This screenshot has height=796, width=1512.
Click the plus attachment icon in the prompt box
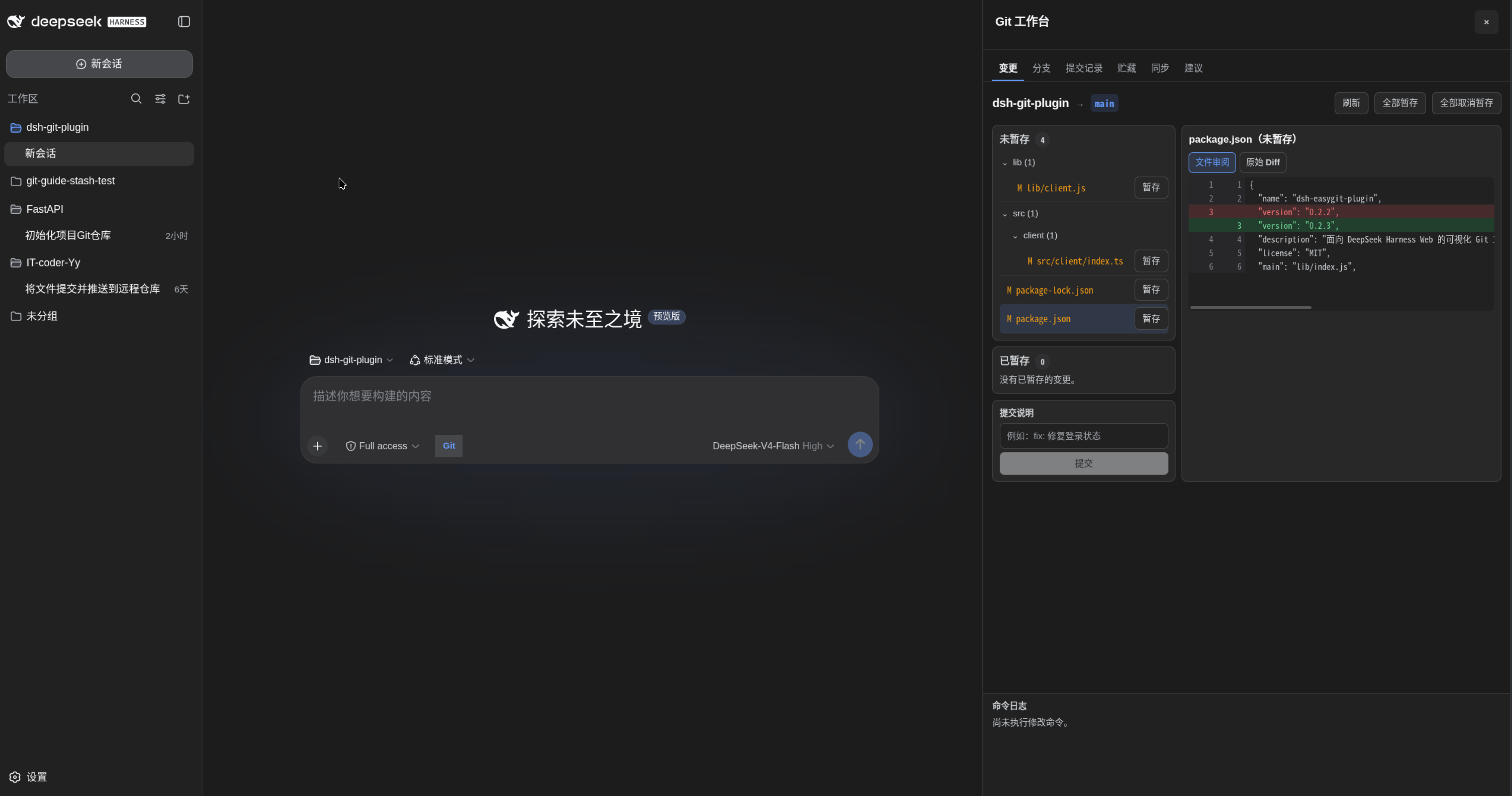click(318, 446)
